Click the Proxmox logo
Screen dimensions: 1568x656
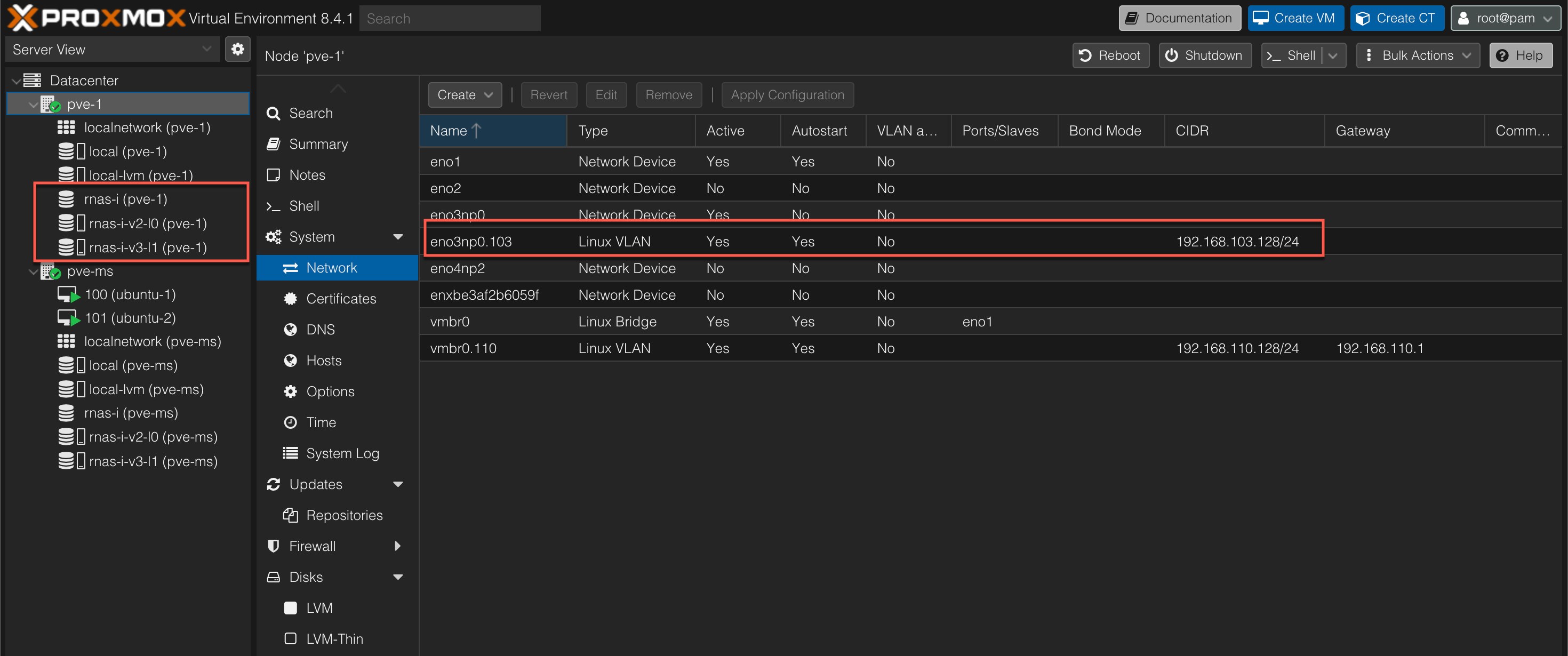click(96, 18)
